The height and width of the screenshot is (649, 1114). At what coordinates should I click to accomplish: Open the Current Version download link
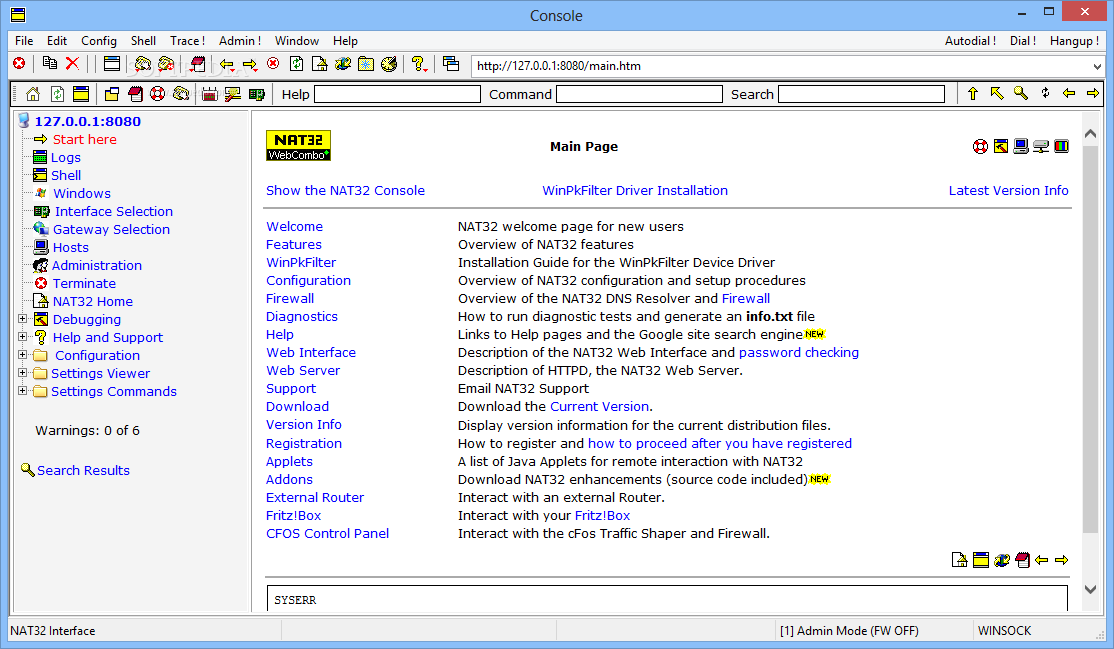click(x=600, y=407)
